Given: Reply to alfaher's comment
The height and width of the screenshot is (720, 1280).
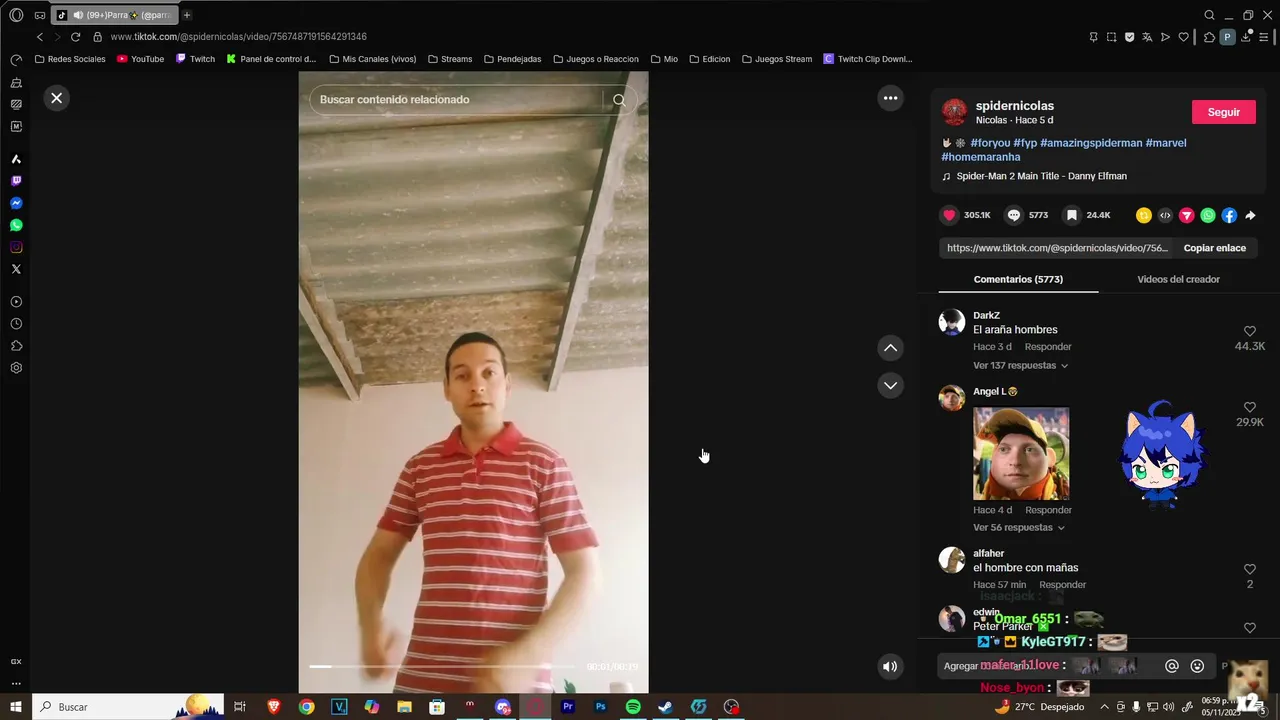Looking at the screenshot, I should click(1062, 585).
